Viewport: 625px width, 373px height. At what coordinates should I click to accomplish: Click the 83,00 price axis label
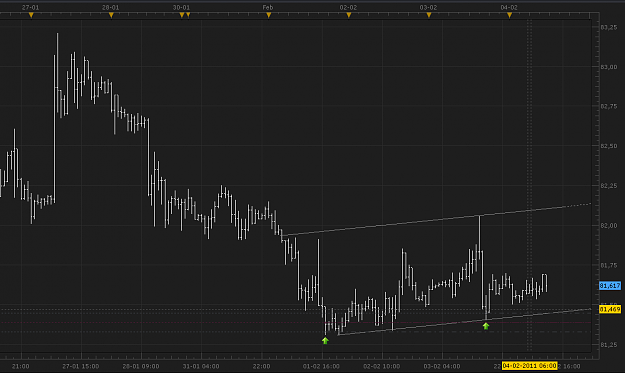(609, 67)
